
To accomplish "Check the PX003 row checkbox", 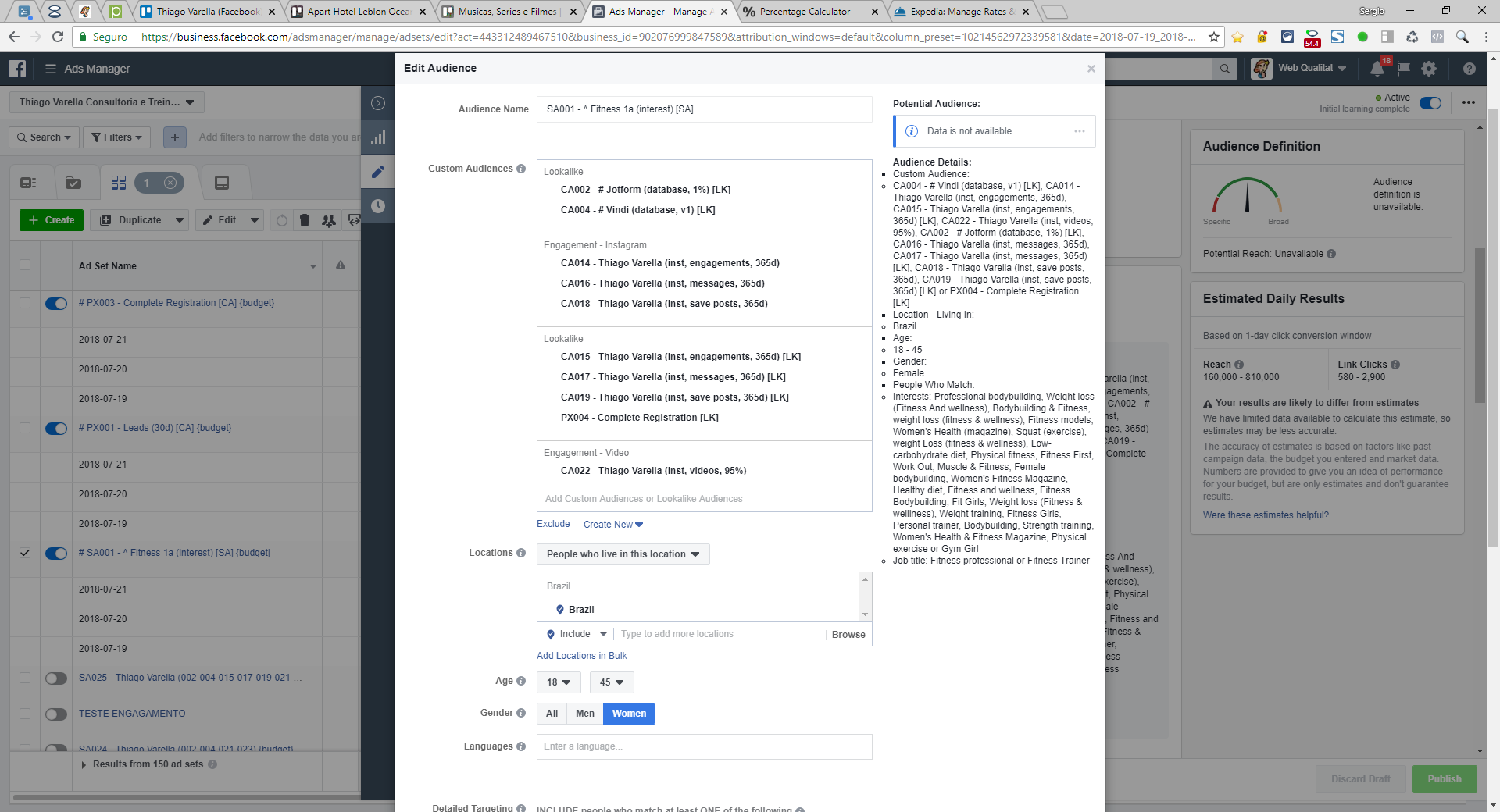I will (25, 303).
